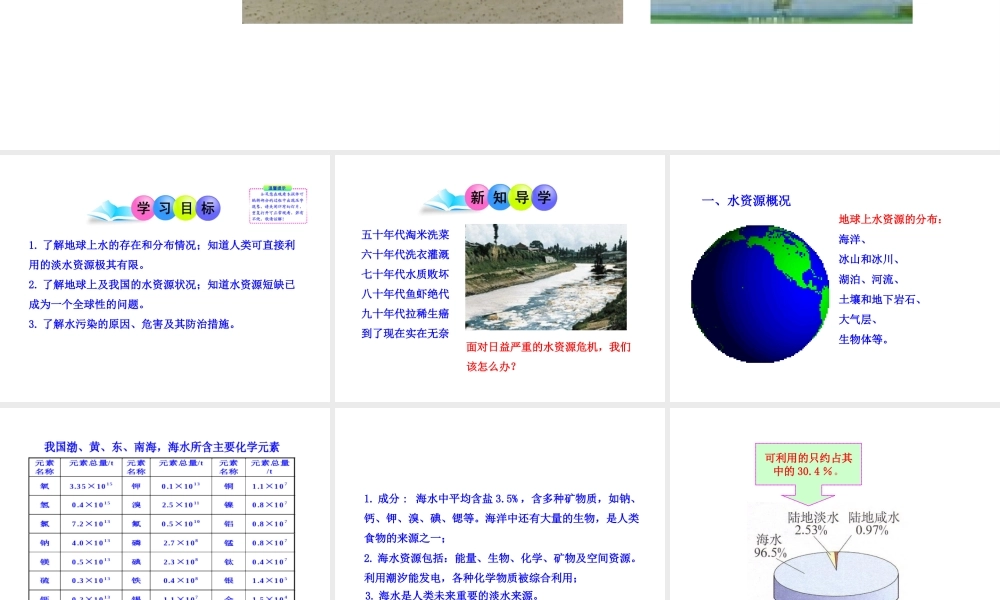This screenshot has width=1000, height=600.
Task: Click the line 3. 海水是人类未来重要的淡水来源
Action: pyautogui.click(x=452, y=595)
